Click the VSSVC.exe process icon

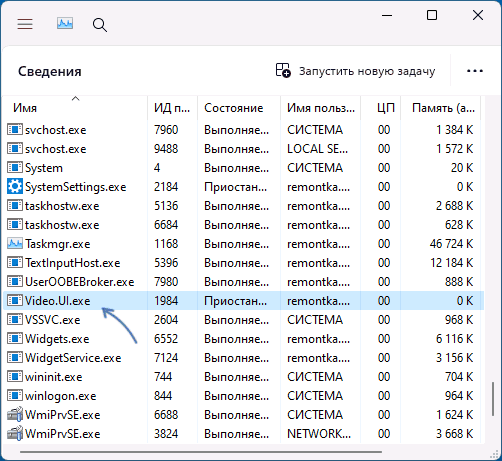[15, 320]
